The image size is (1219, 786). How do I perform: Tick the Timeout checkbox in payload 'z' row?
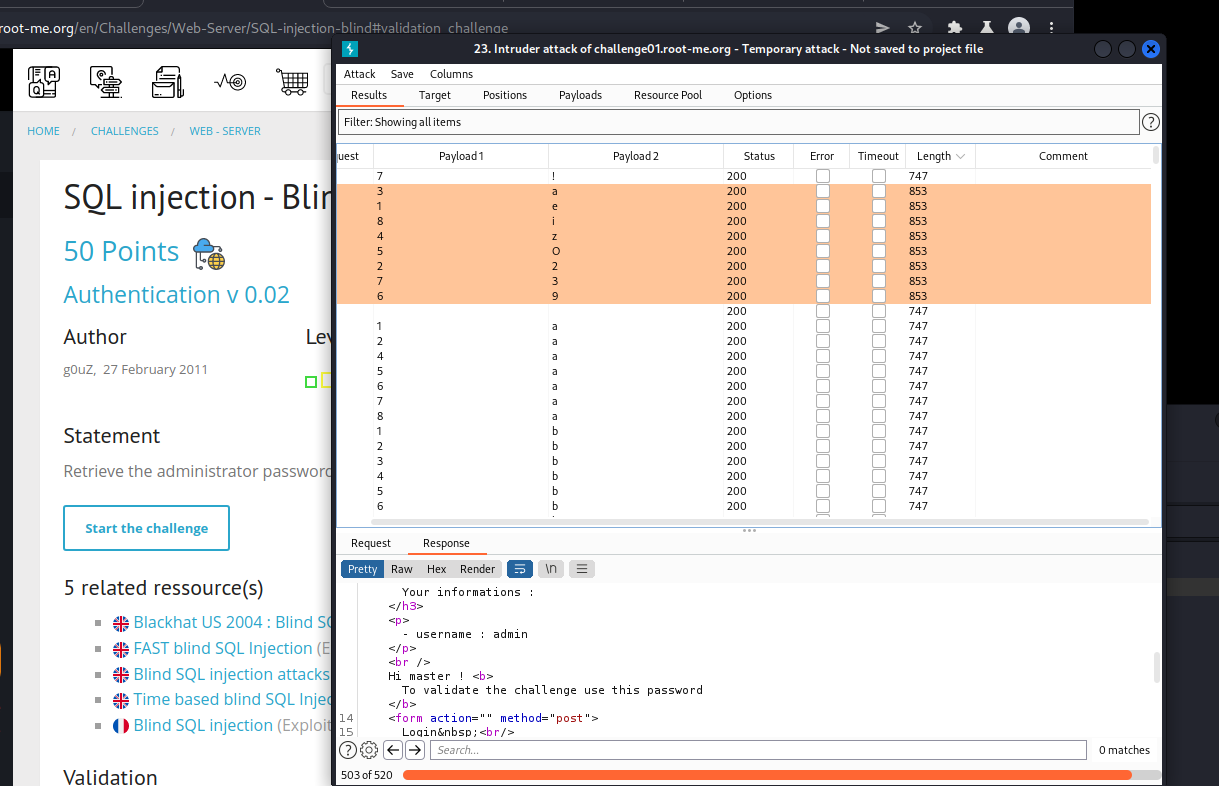point(879,236)
